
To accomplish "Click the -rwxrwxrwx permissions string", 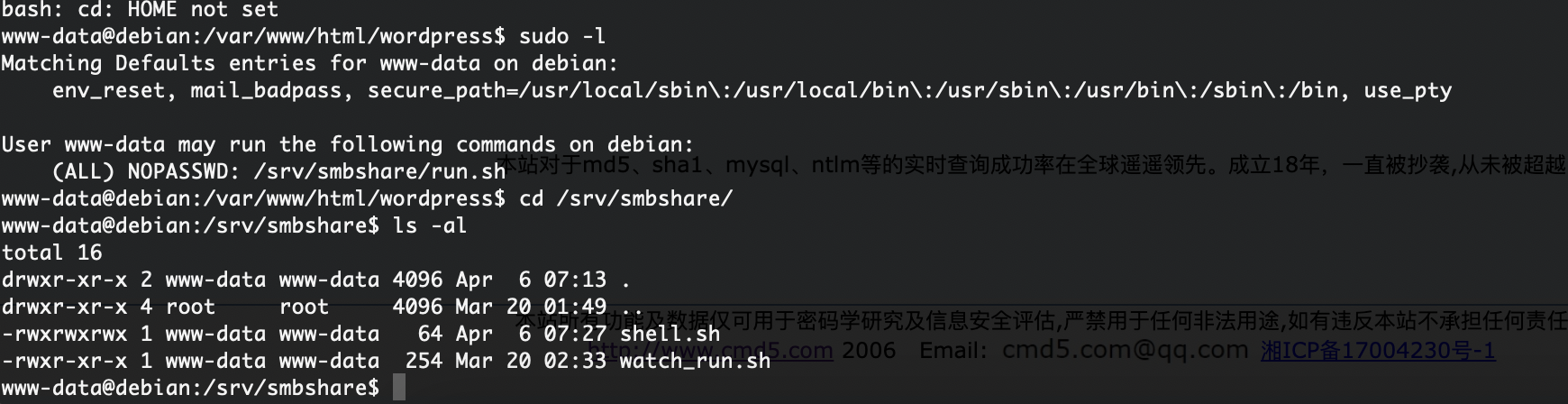I will (64, 334).
